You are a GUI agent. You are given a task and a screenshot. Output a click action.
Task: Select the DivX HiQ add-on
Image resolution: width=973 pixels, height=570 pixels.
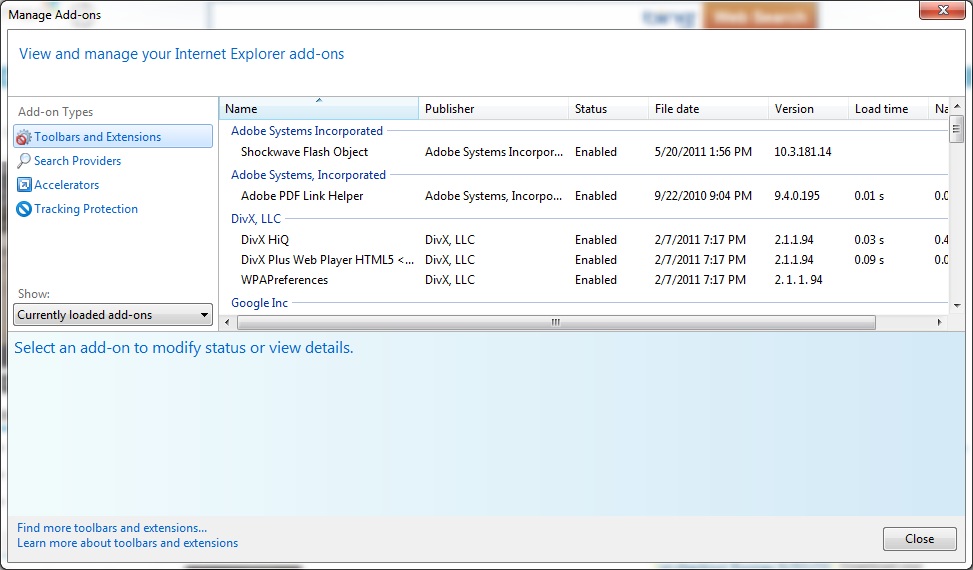265,239
